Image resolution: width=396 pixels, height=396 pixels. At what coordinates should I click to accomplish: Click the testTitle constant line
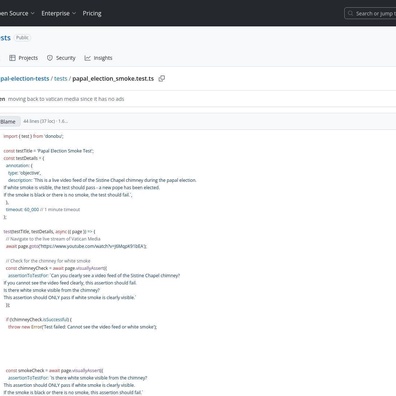click(x=49, y=151)
